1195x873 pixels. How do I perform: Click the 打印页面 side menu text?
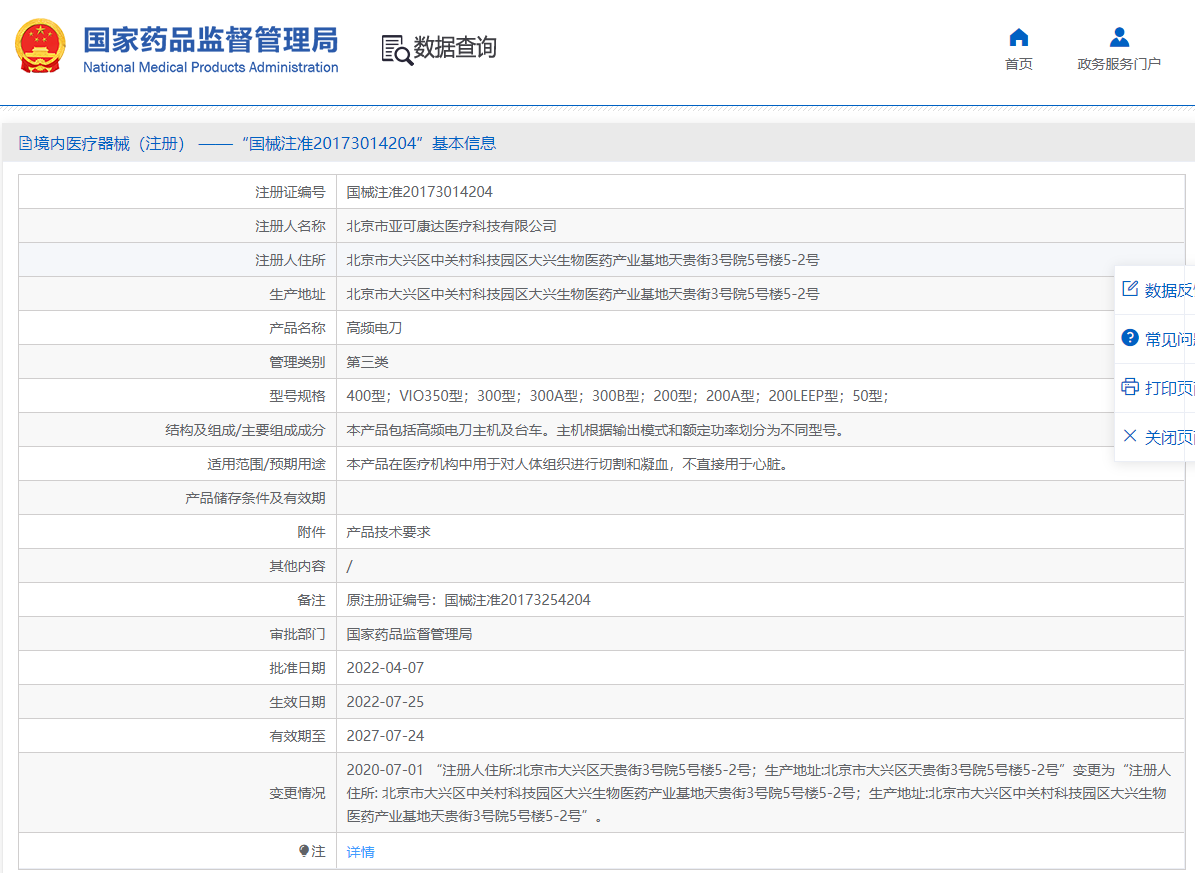pos(1169,388)
